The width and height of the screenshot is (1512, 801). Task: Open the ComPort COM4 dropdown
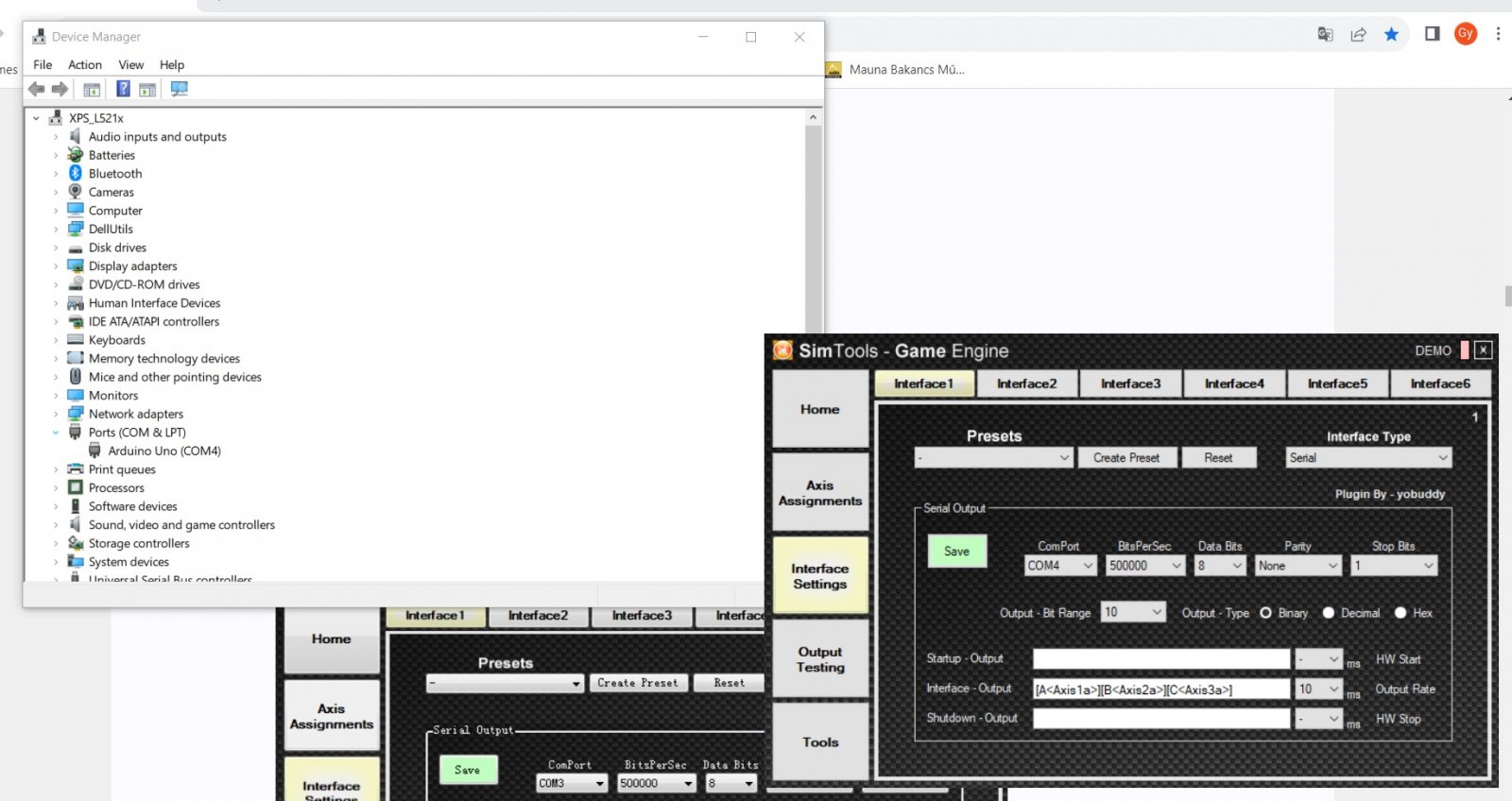(1060, 566)
